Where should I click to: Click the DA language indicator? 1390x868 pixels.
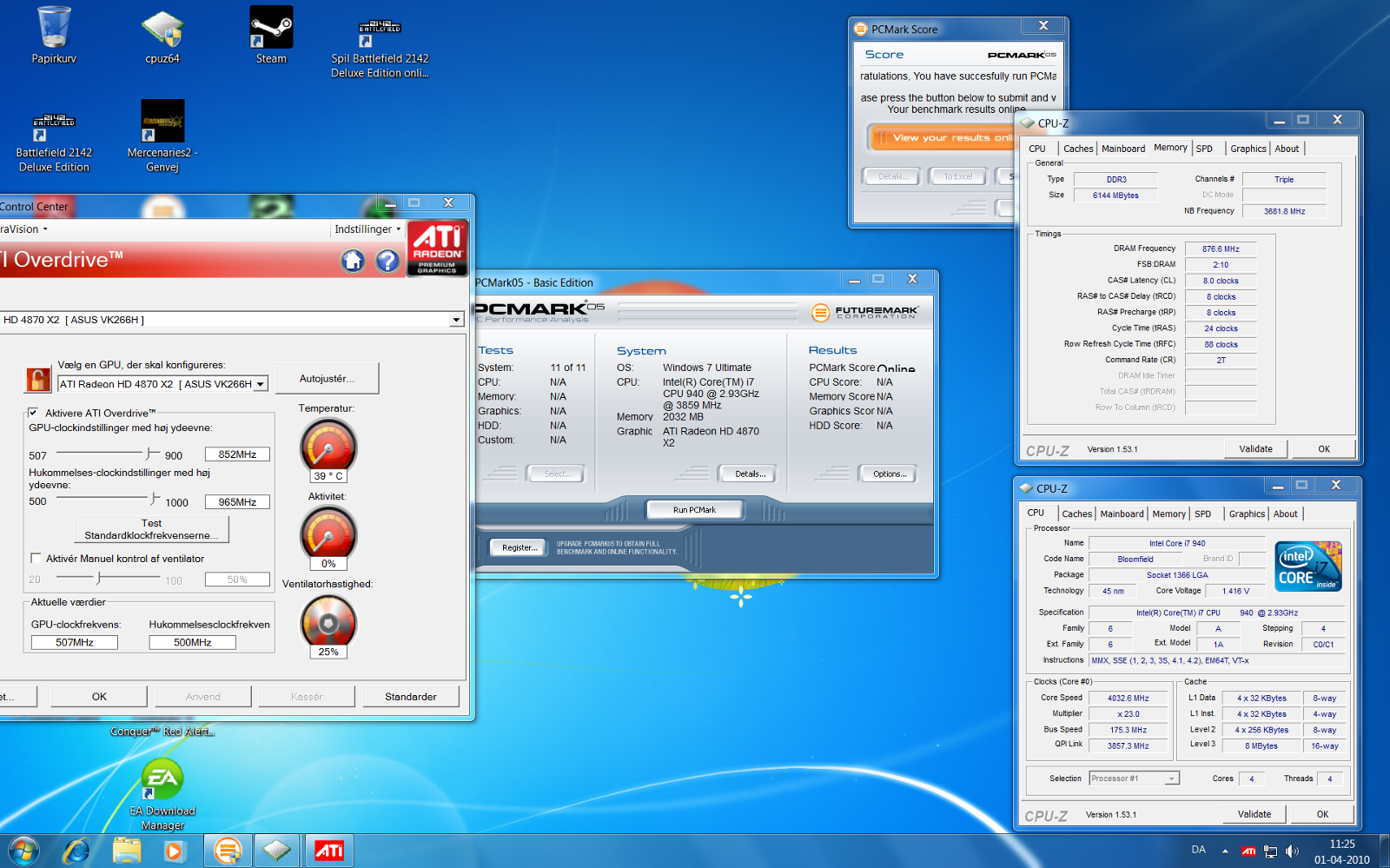1198,850
